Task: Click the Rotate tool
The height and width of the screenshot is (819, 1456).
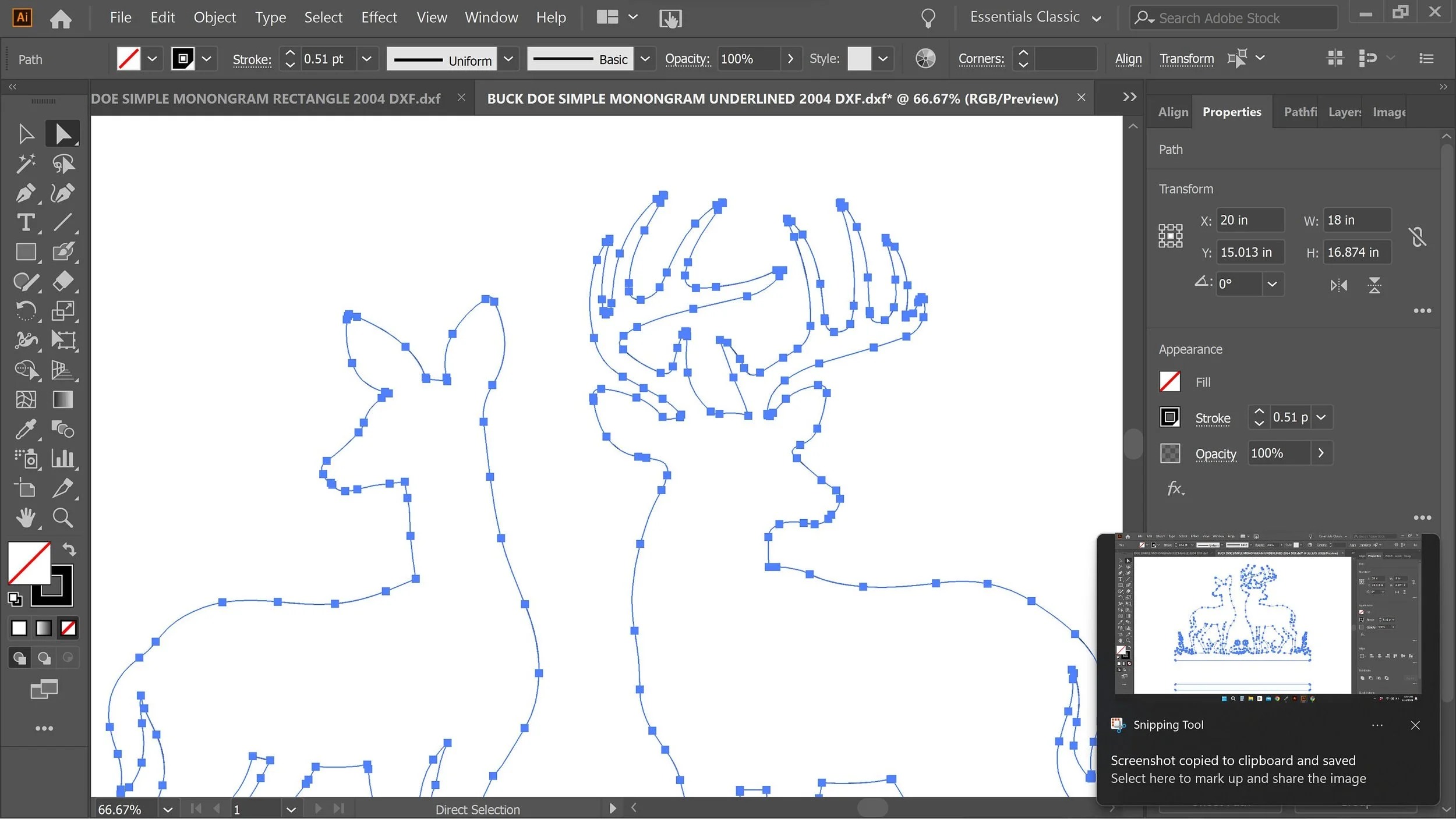Action: pyautogui.click(x=26, y=311)
